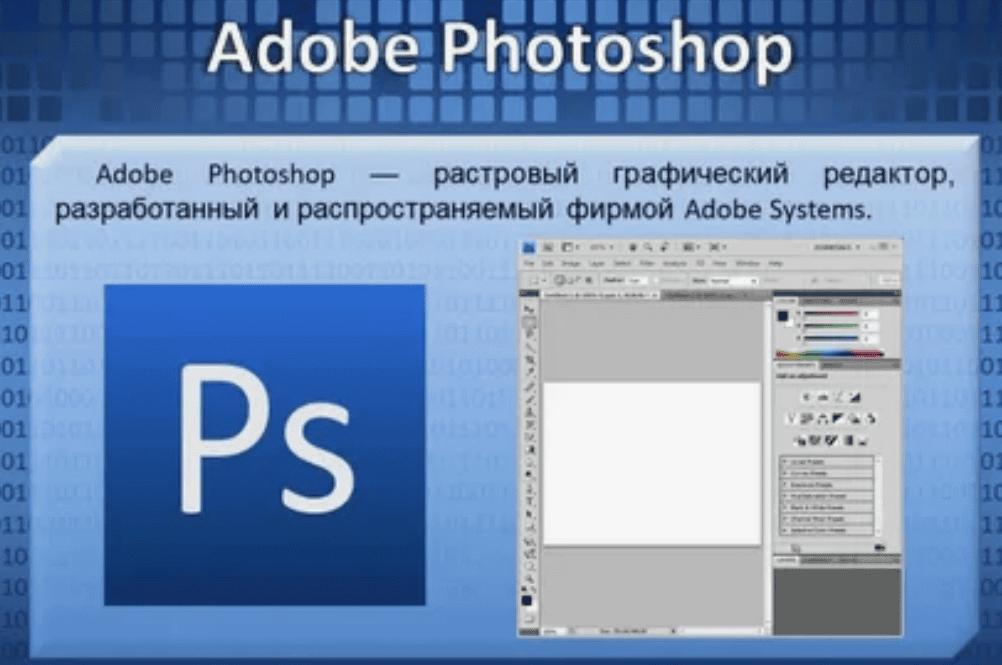The image size is (1002, 665).
Task: Select the Move tool in Photoshop toolbox
Action: [530, 309]
